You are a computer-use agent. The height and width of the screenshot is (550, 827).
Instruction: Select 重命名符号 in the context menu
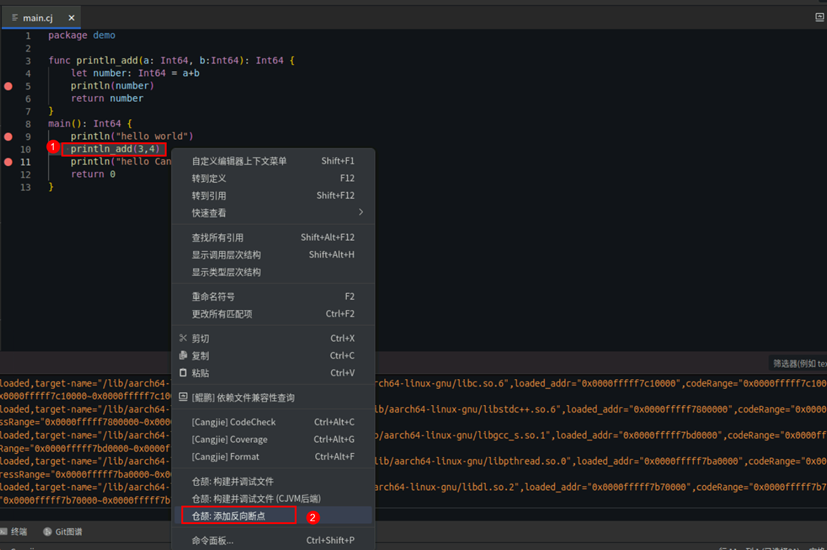[x=273, y=296]
